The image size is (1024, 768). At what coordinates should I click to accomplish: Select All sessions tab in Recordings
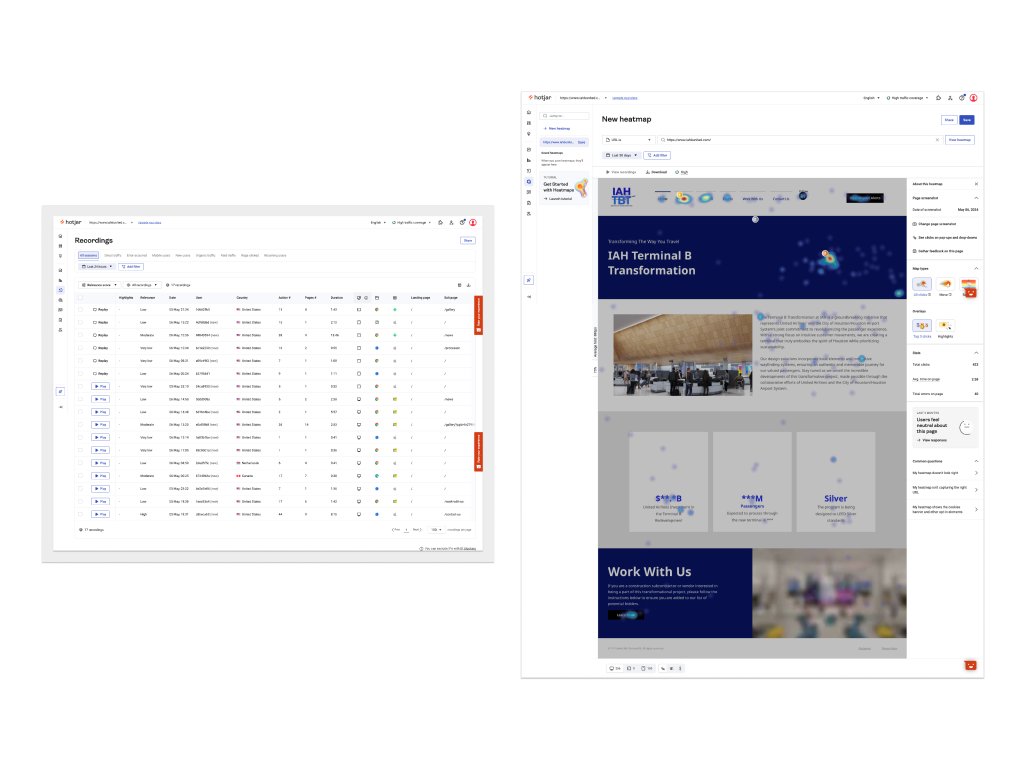[x=88, y=255]
